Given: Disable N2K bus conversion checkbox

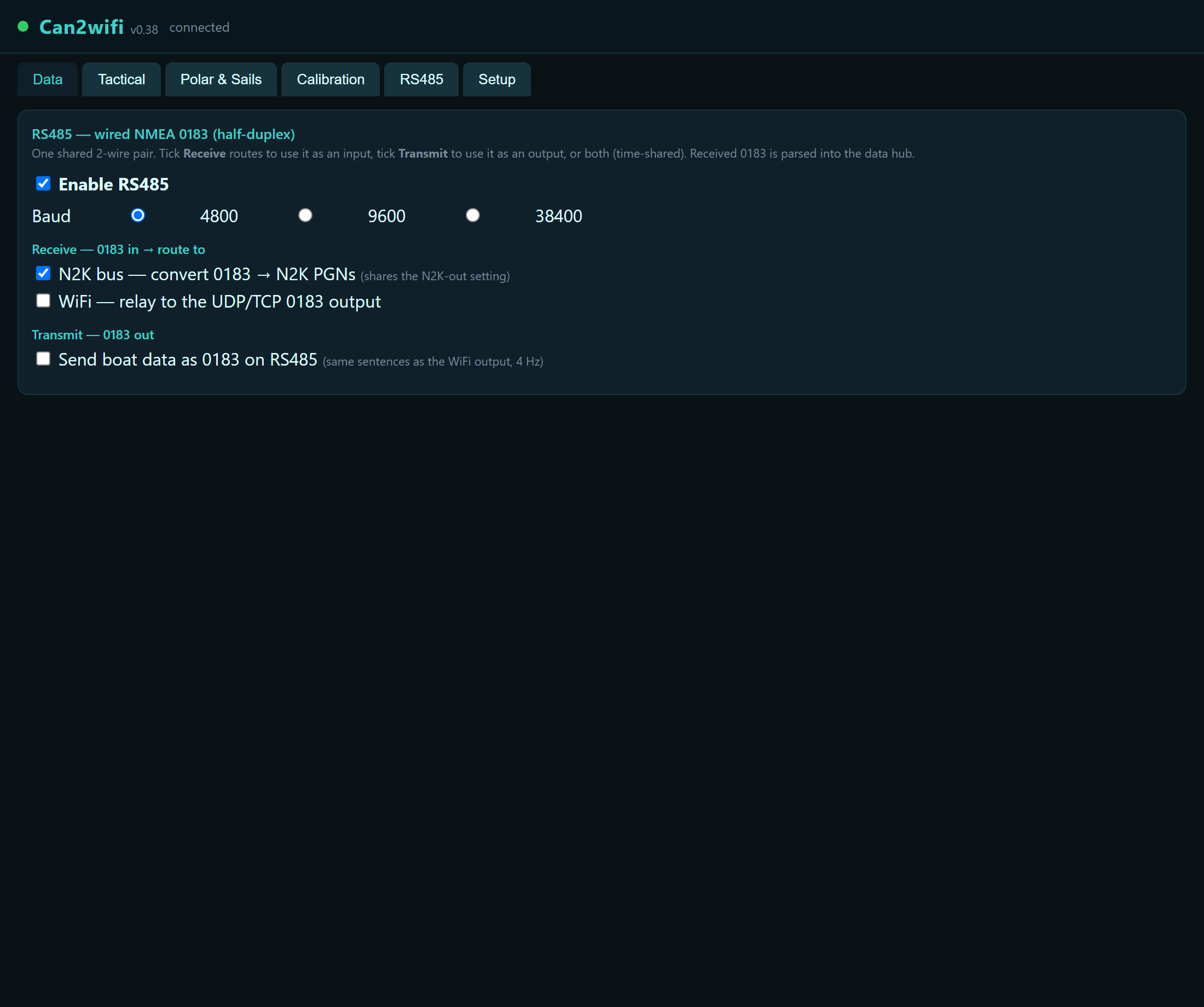Looking at the screenshot, I should click(x=43, y=273).
